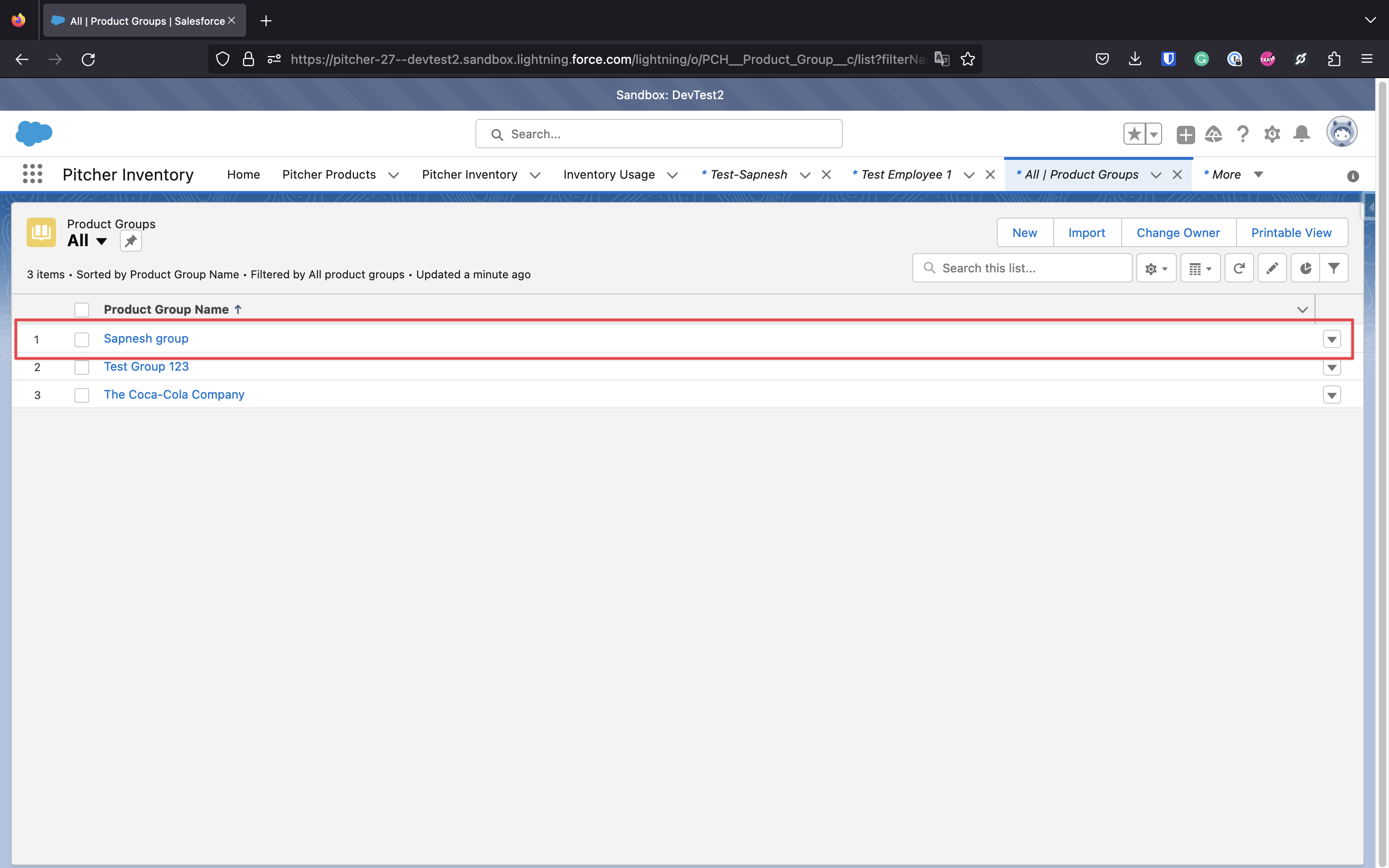Image resolution: width=1389 pixels, height=868 pixels.
Task: Toggle the select-all rows checkbox
Action: (81, 310)
